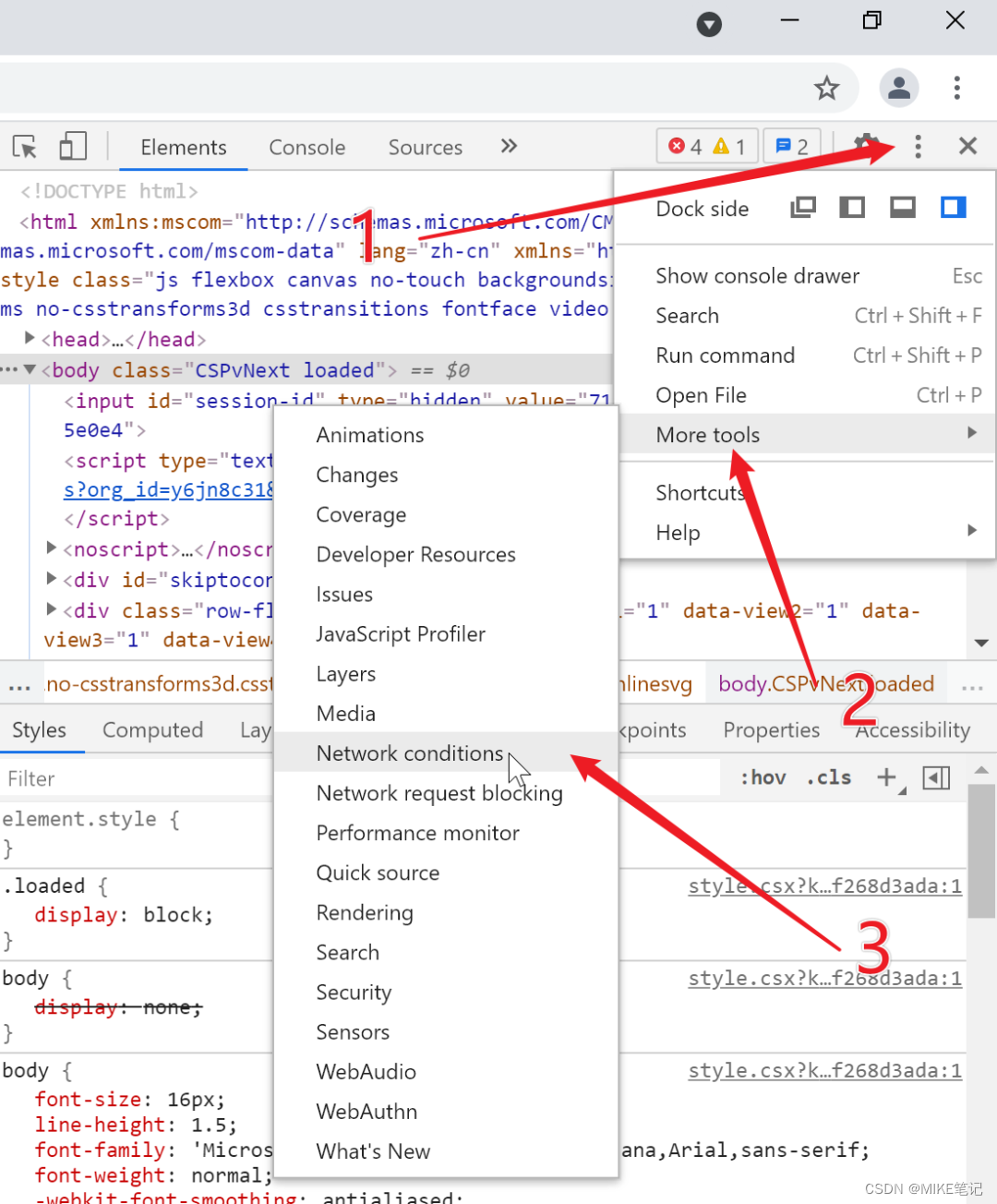Expand the head element node
997x1204 pixels.
click(x=30, y=338)
